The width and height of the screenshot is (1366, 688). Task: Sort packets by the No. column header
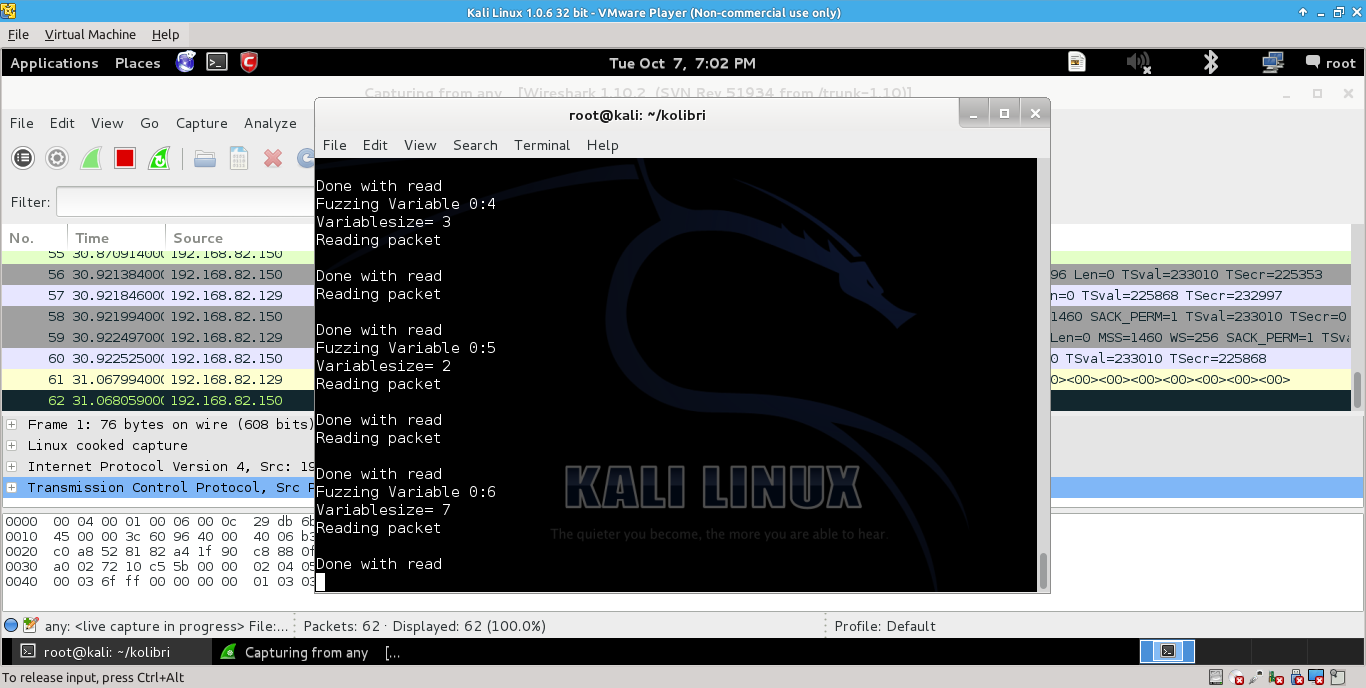[x=34, y=238]
